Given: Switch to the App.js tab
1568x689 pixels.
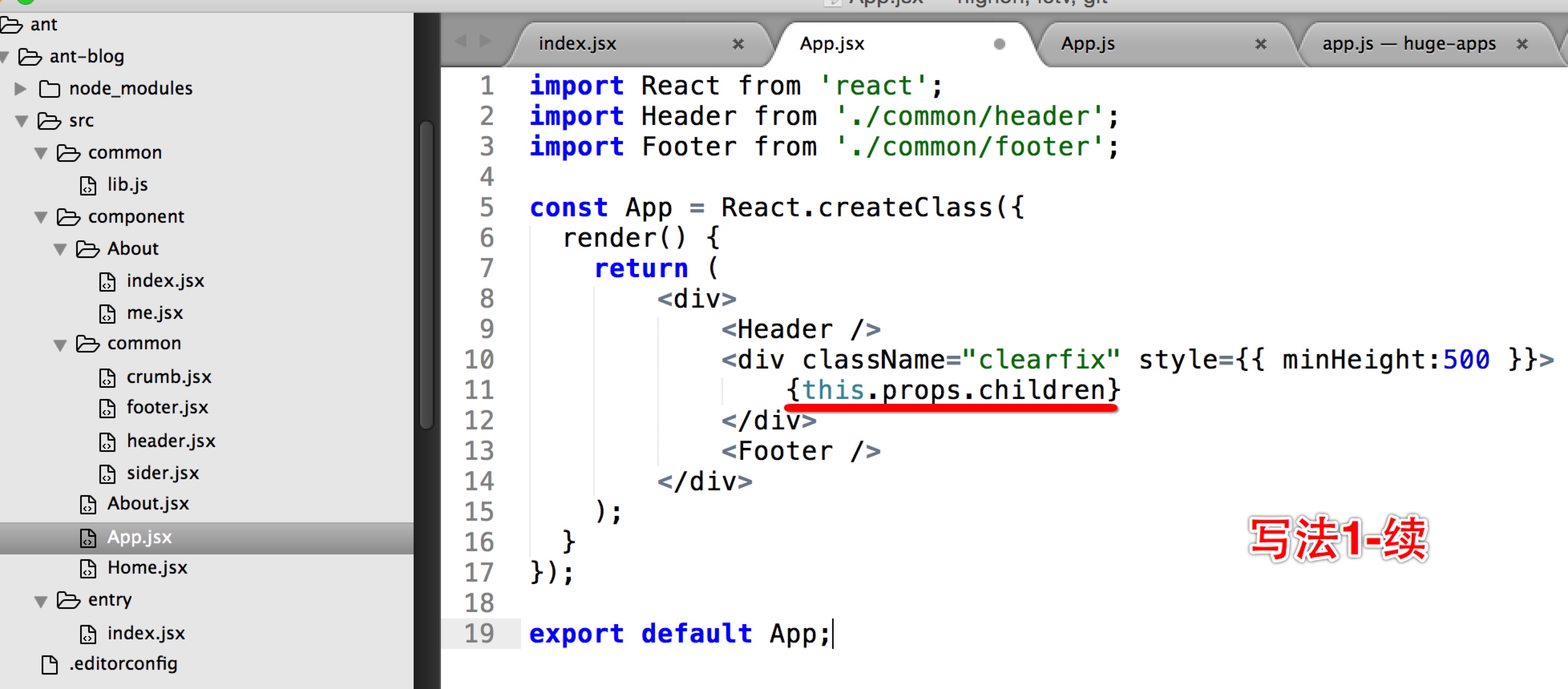Looking at the screenshot, I should pos(1088,44).
